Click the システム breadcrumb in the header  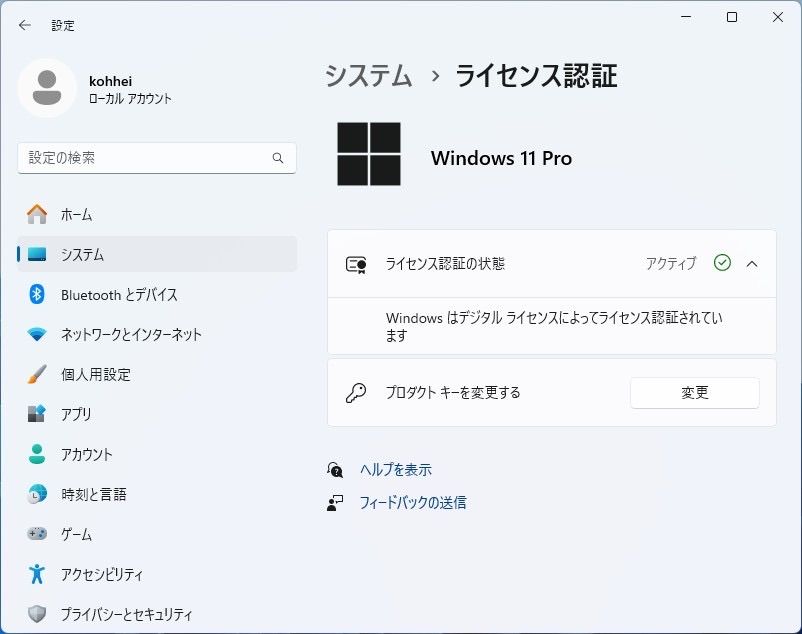coord(369,76)
